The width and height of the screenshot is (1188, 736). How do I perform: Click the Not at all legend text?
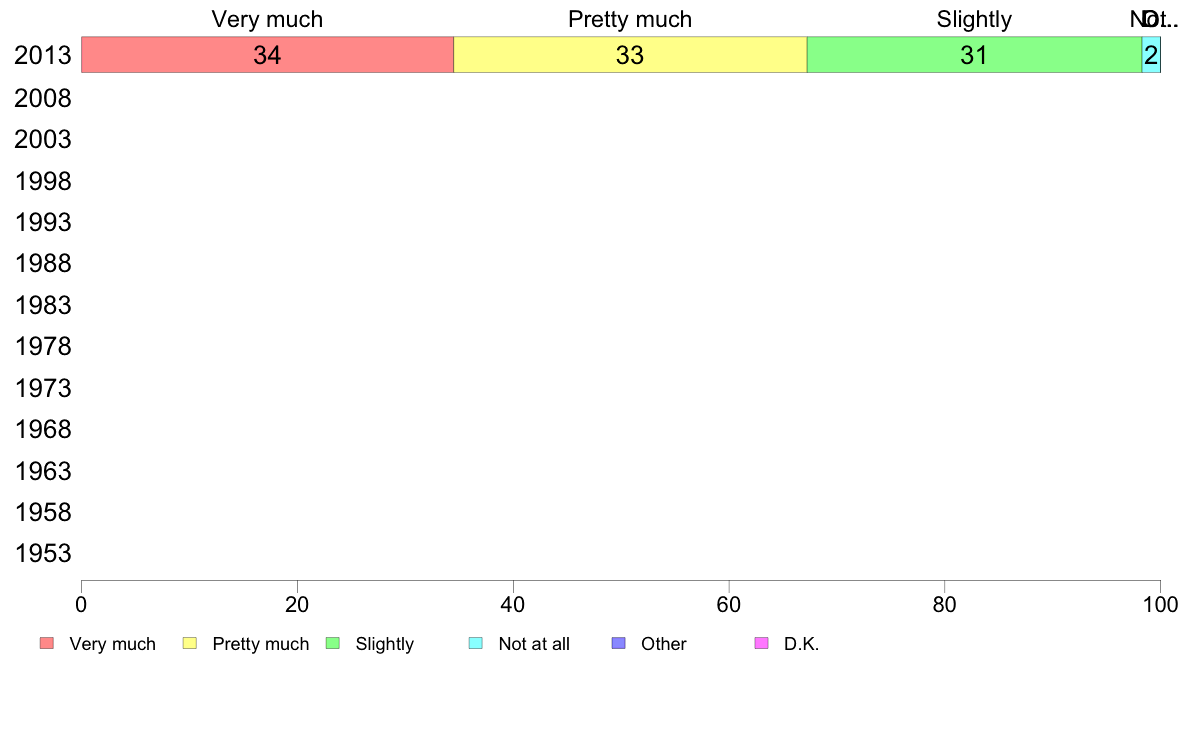pos(534,644)
